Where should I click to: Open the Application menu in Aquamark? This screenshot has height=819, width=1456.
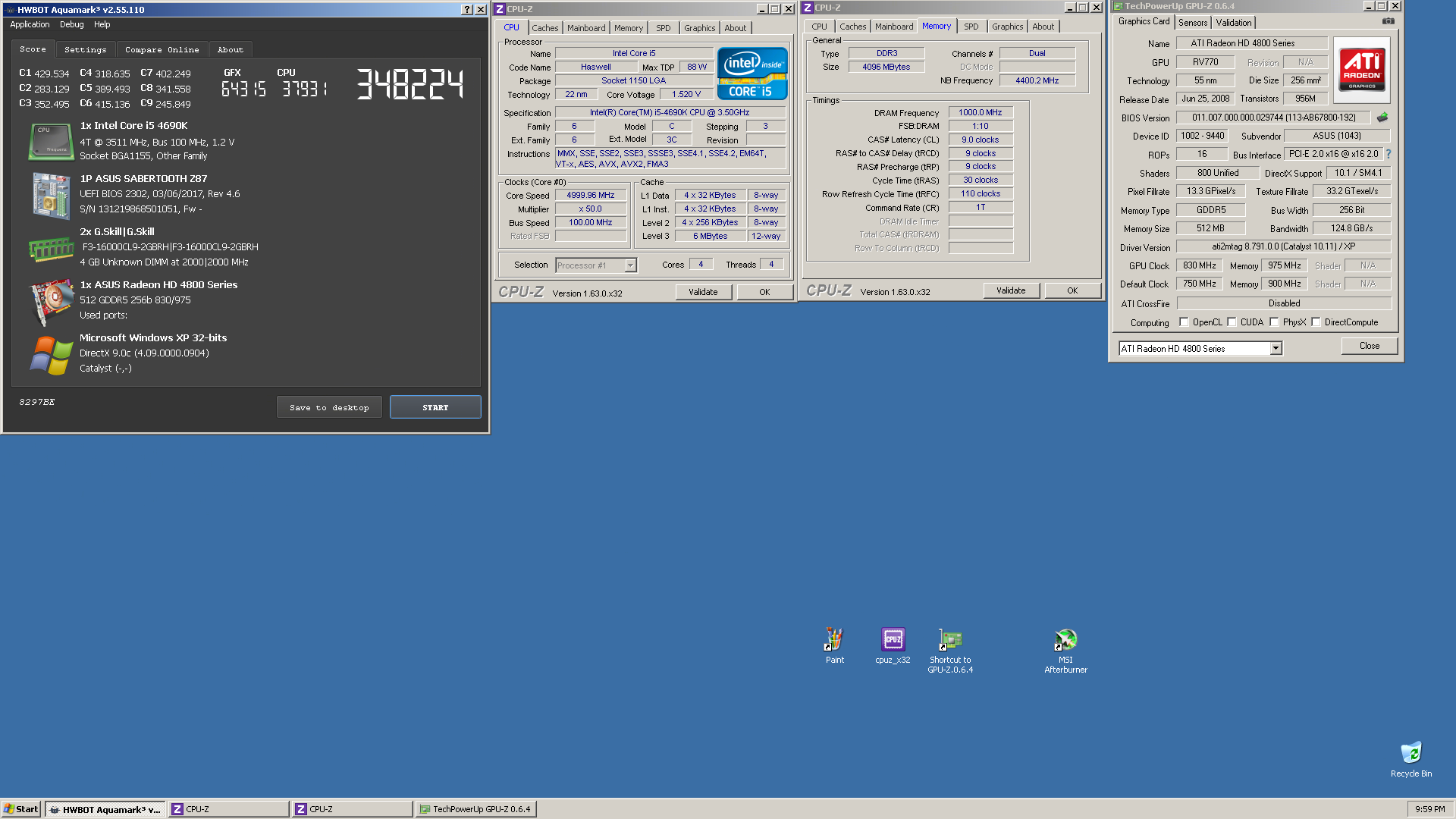30,24
